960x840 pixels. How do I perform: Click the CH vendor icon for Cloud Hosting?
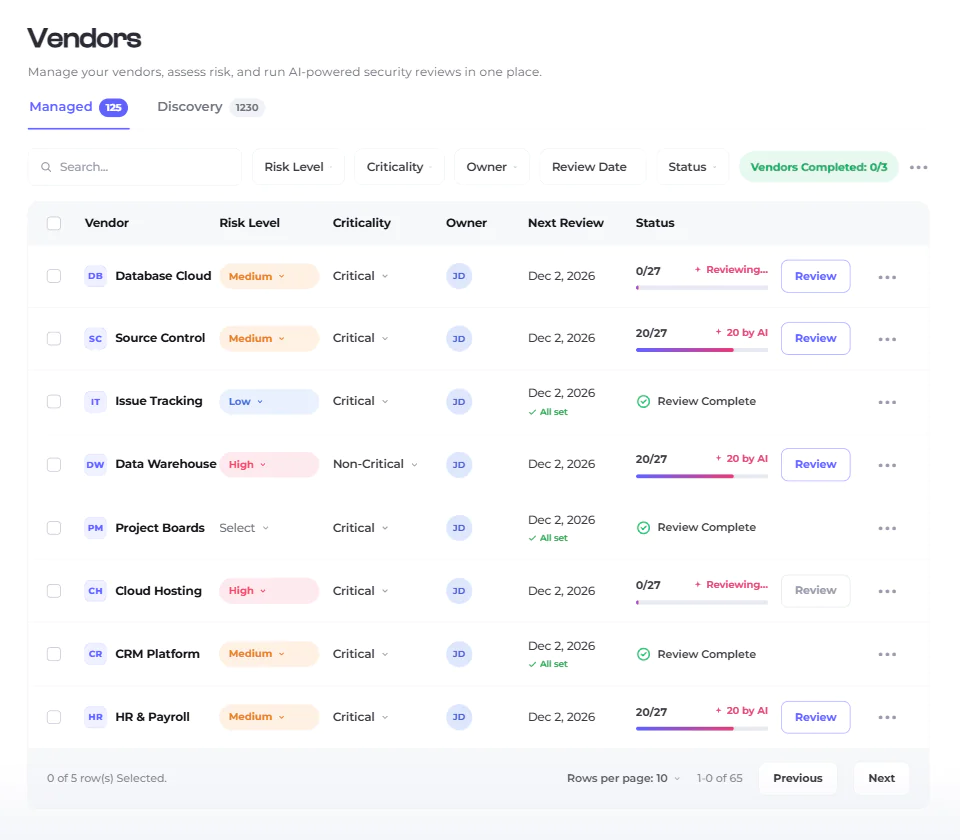click(96, 591)
